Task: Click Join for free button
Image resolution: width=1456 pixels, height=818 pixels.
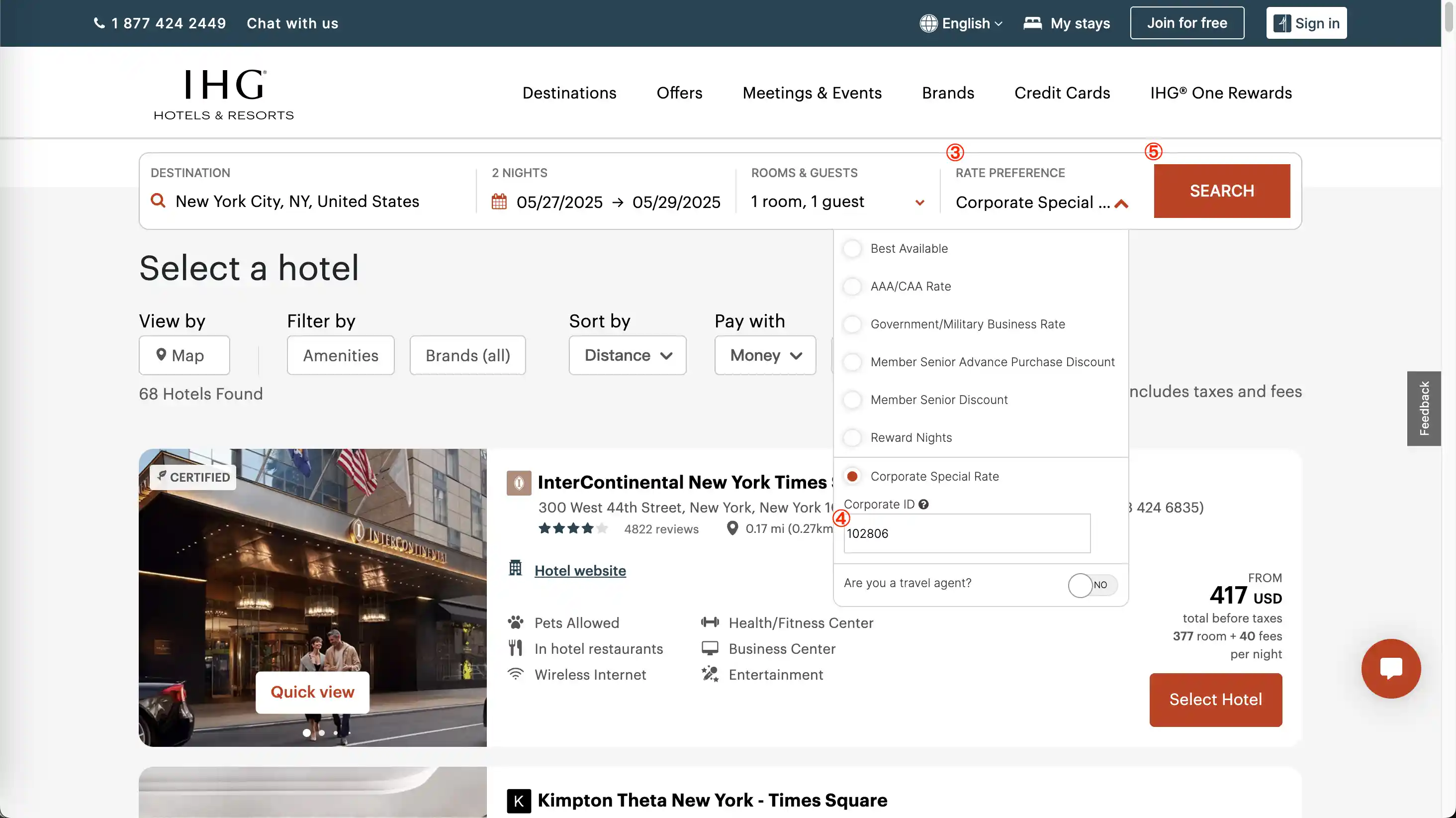Action: (1186, 23)
